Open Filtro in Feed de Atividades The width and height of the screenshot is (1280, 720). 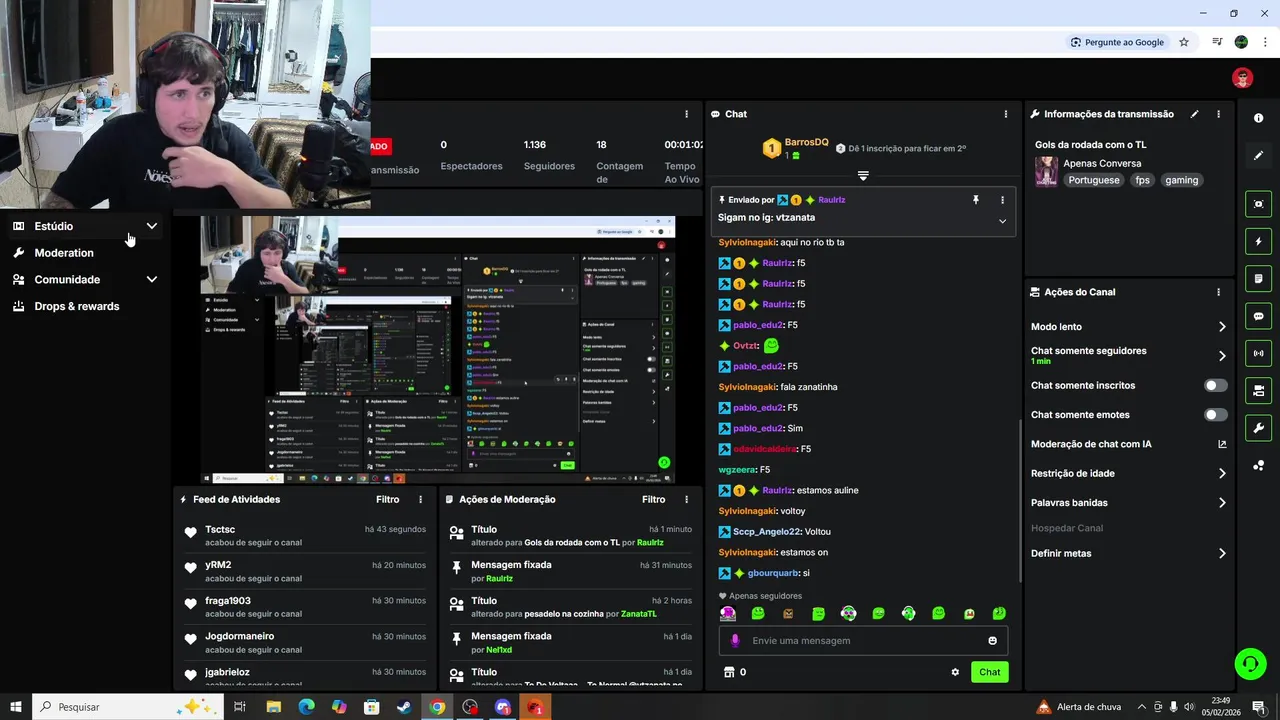coord(387,499)
